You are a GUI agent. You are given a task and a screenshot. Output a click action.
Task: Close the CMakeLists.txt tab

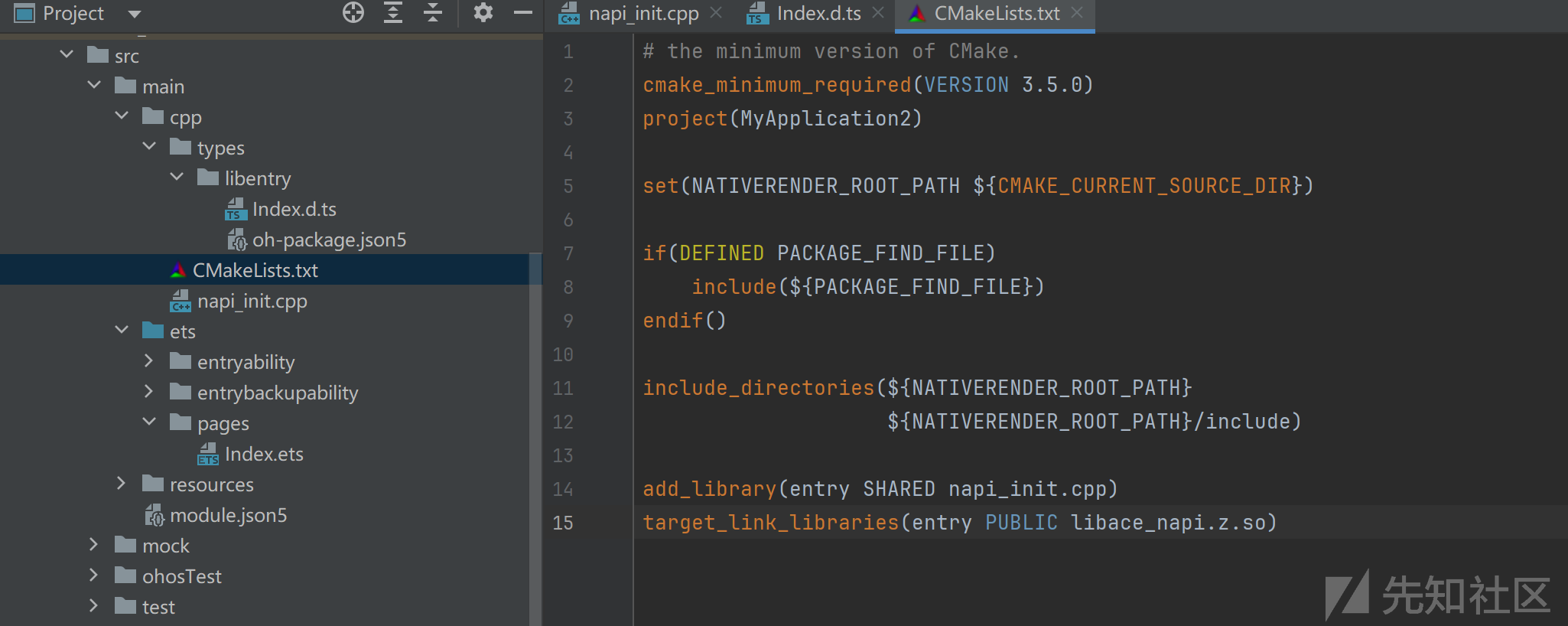click(x=1077, y=13)
